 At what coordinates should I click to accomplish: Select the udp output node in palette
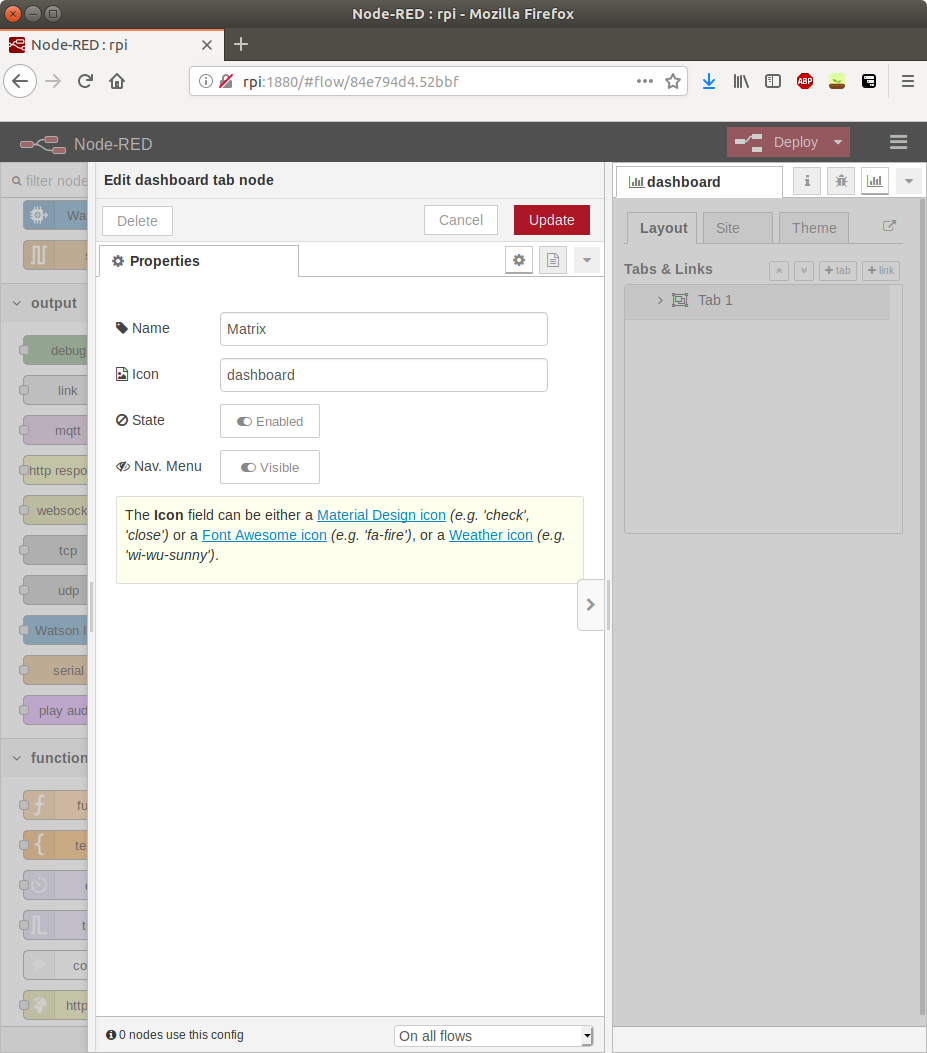[x=55, y=591]
